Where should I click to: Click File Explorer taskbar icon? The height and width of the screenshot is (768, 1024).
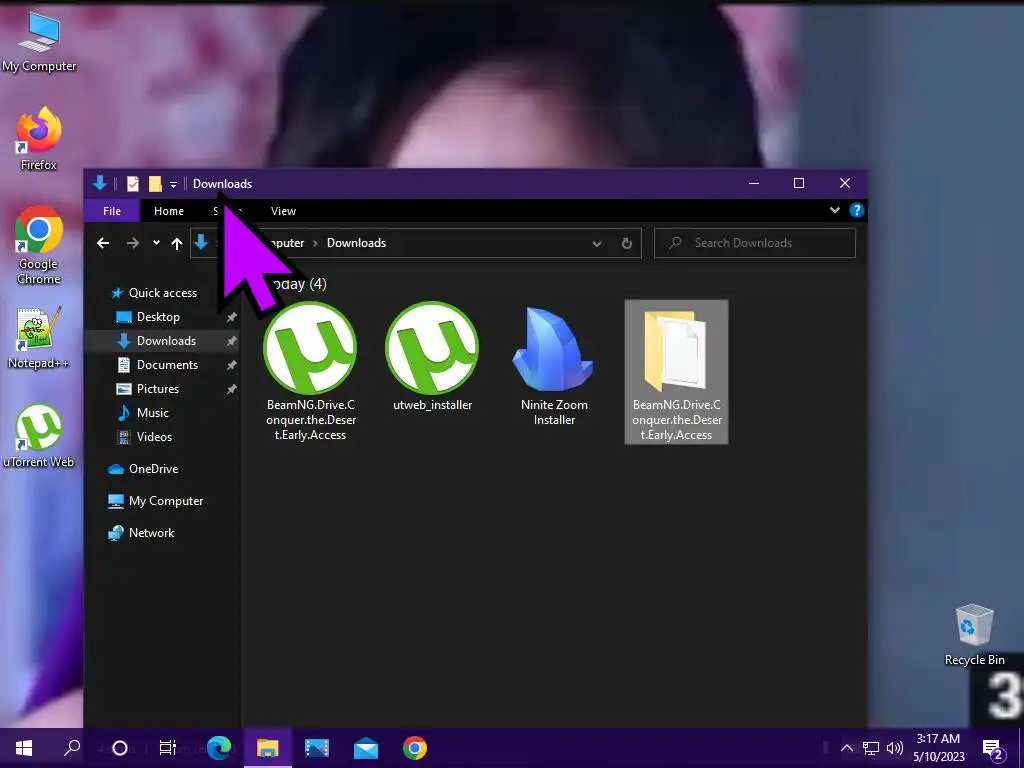point(268,748)
